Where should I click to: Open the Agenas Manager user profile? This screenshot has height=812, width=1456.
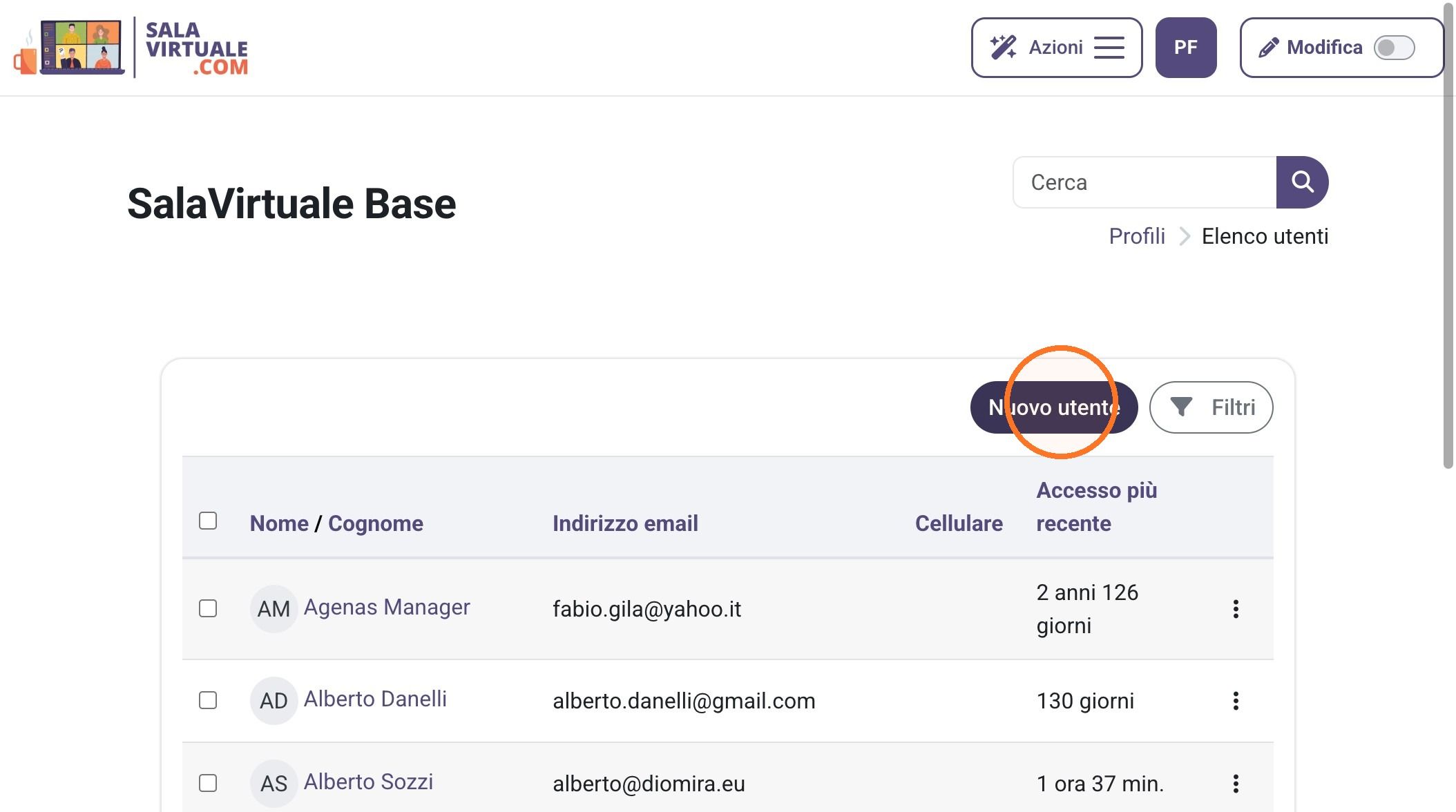click(387, 607)
